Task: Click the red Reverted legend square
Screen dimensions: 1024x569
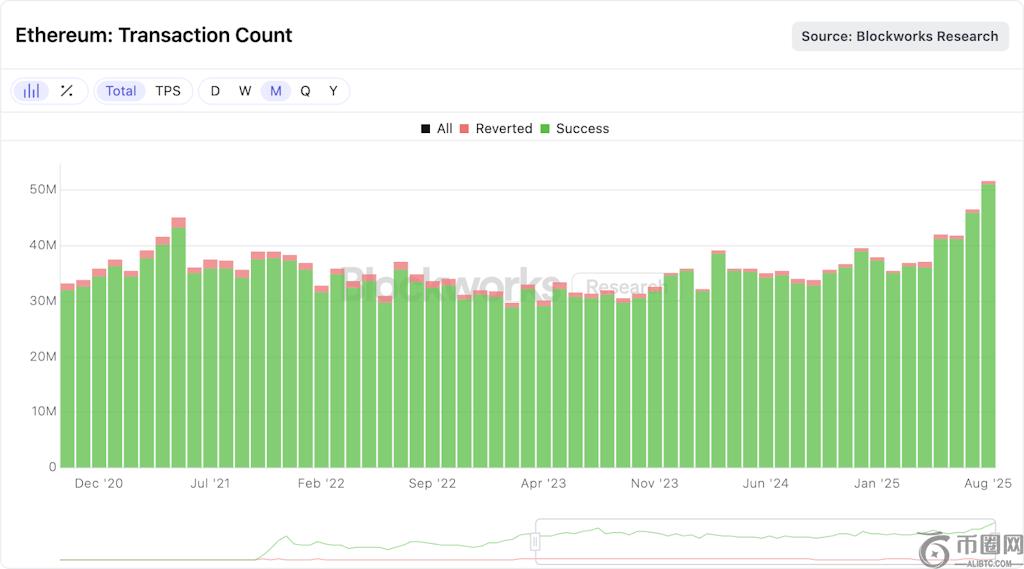Action: (x=464, y=129)
